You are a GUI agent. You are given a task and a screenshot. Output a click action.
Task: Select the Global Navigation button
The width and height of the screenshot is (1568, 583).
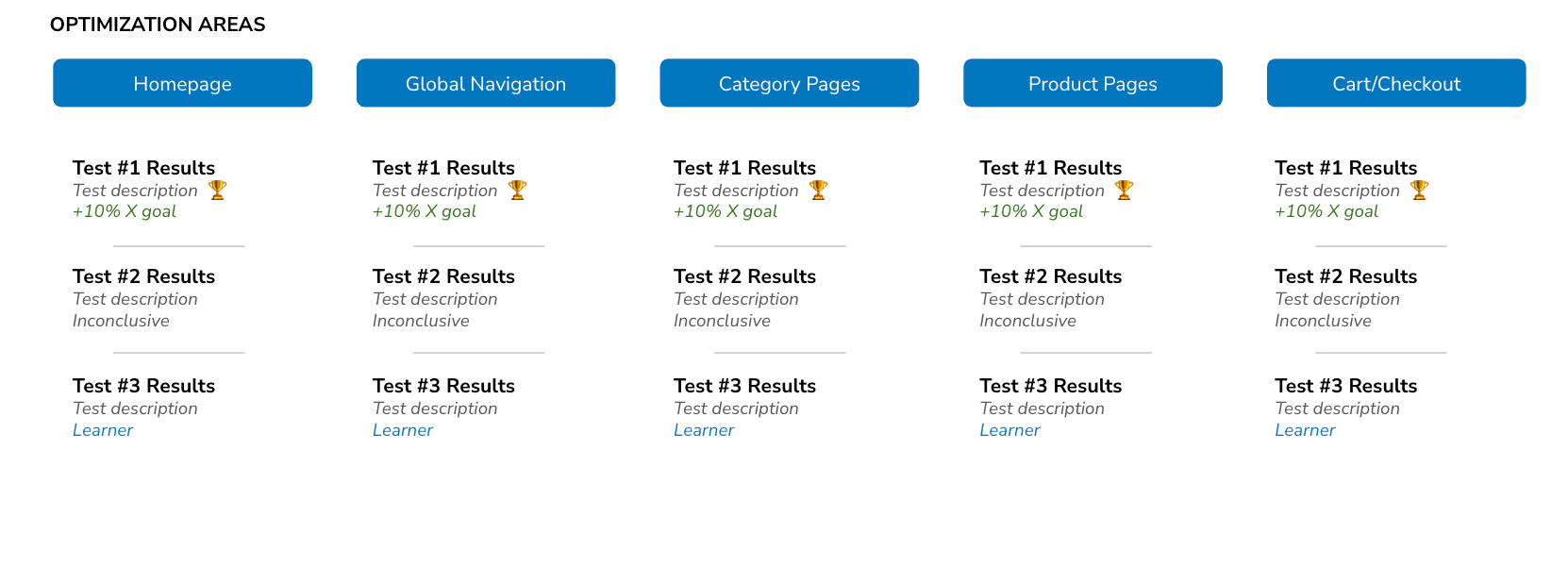coord(486,83)
